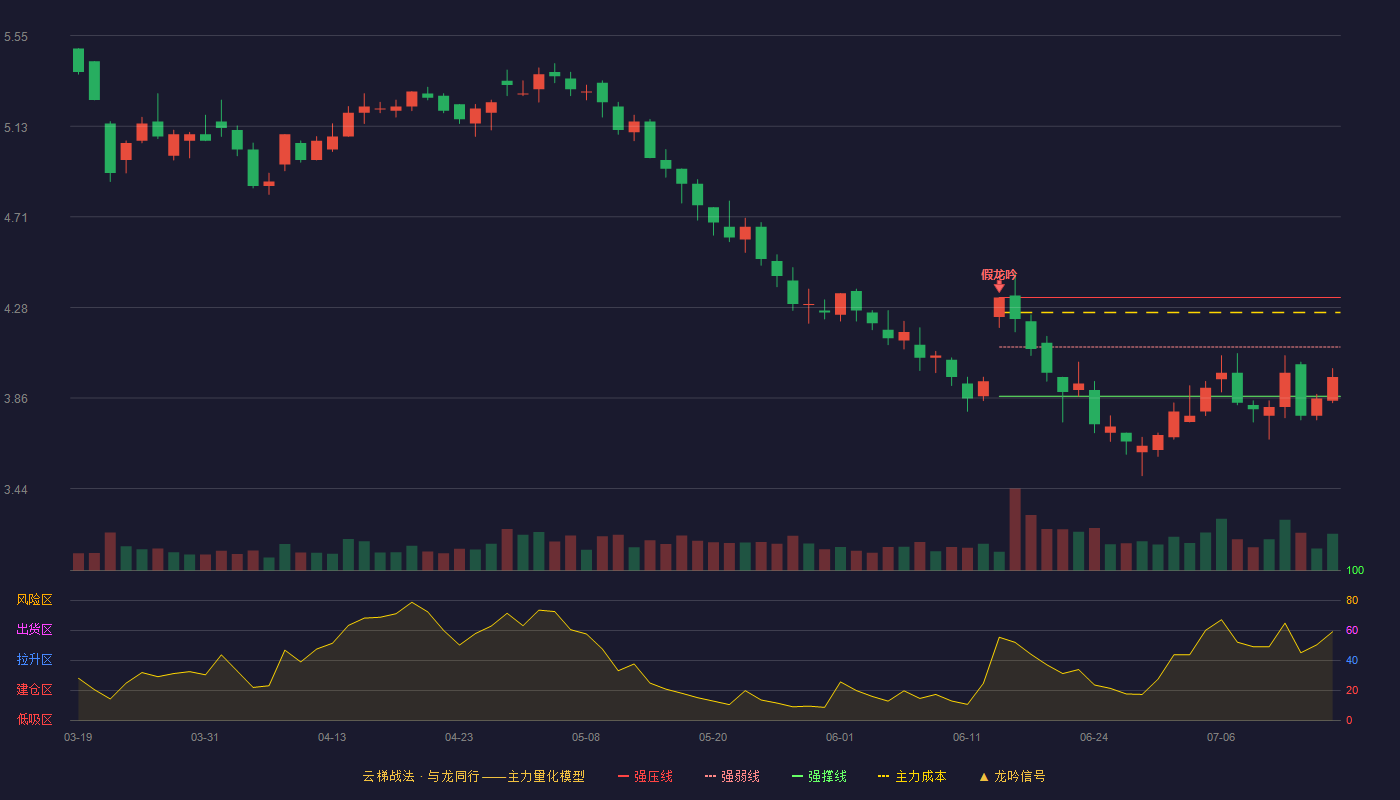1400x800 pixels.
Task: Click the 05-08 date axis label
Action: [x=586, y=737]
